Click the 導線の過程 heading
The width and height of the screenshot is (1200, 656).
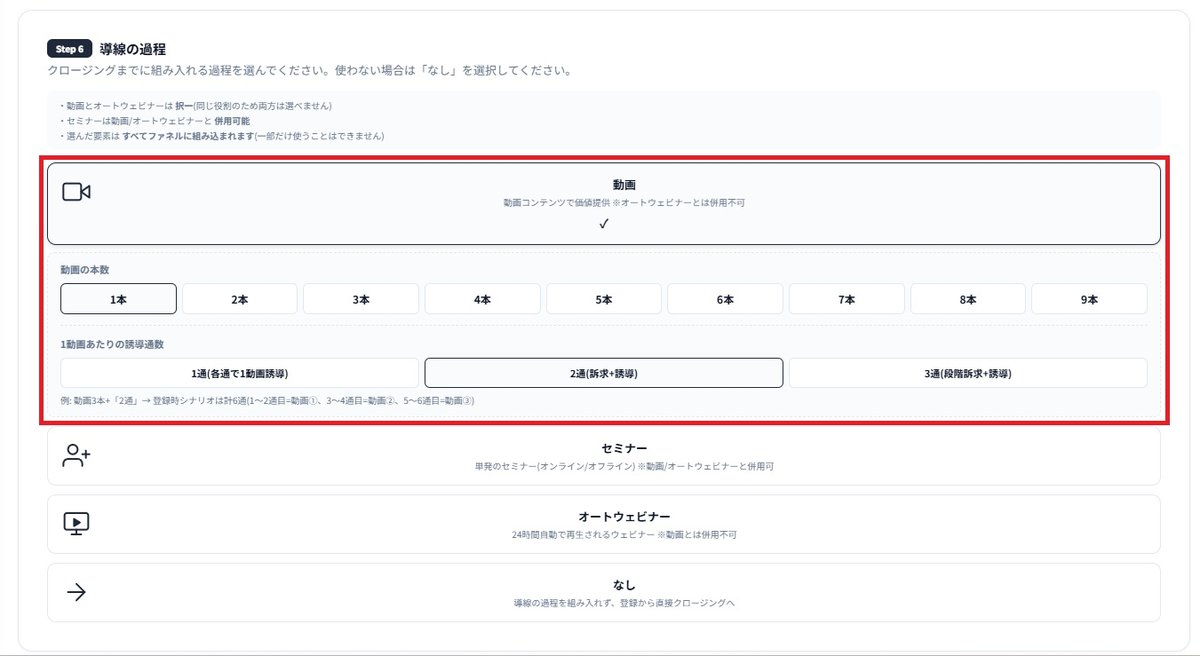(x=133, y=48)
